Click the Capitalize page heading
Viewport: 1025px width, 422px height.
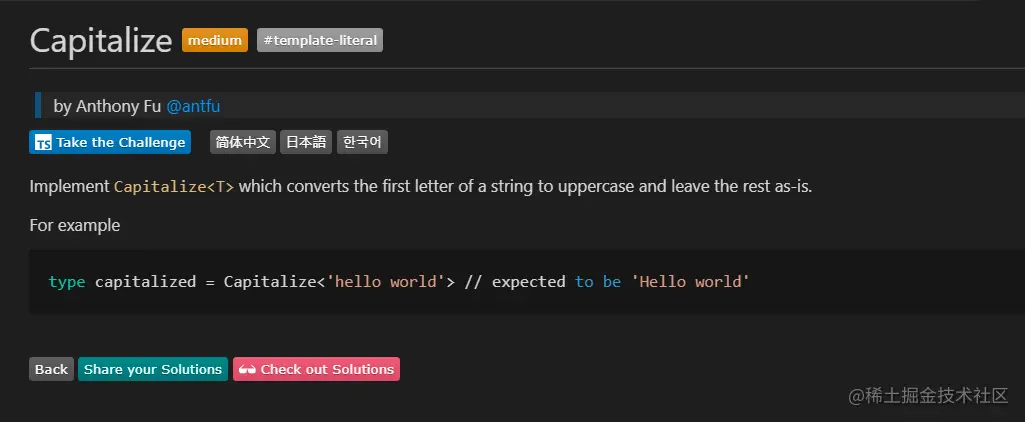(101, 41)
